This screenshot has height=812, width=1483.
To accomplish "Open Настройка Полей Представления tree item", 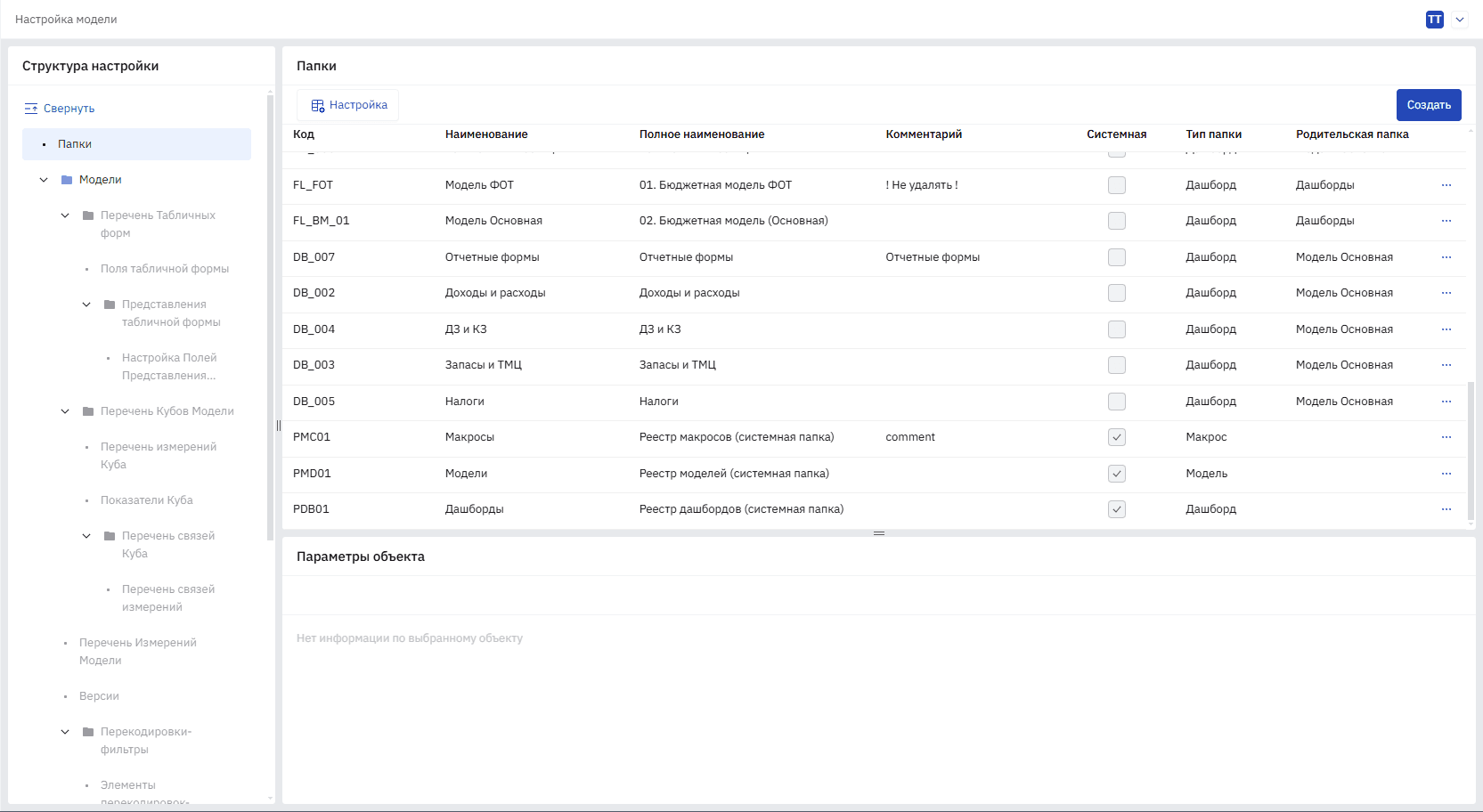I will click(x=169, y=367).
